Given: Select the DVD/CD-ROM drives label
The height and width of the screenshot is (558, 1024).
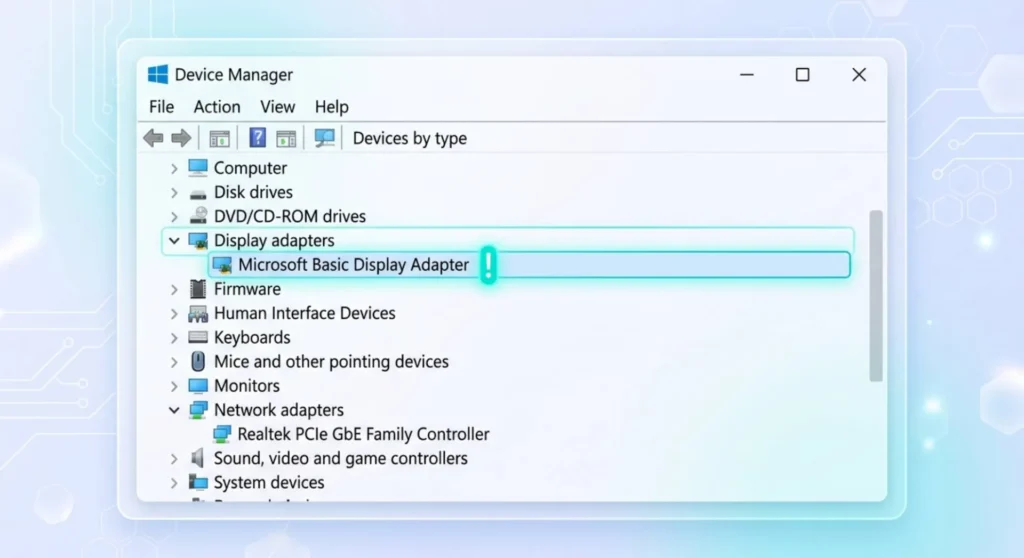Looking at the screenshot, I should coord(290,216).
